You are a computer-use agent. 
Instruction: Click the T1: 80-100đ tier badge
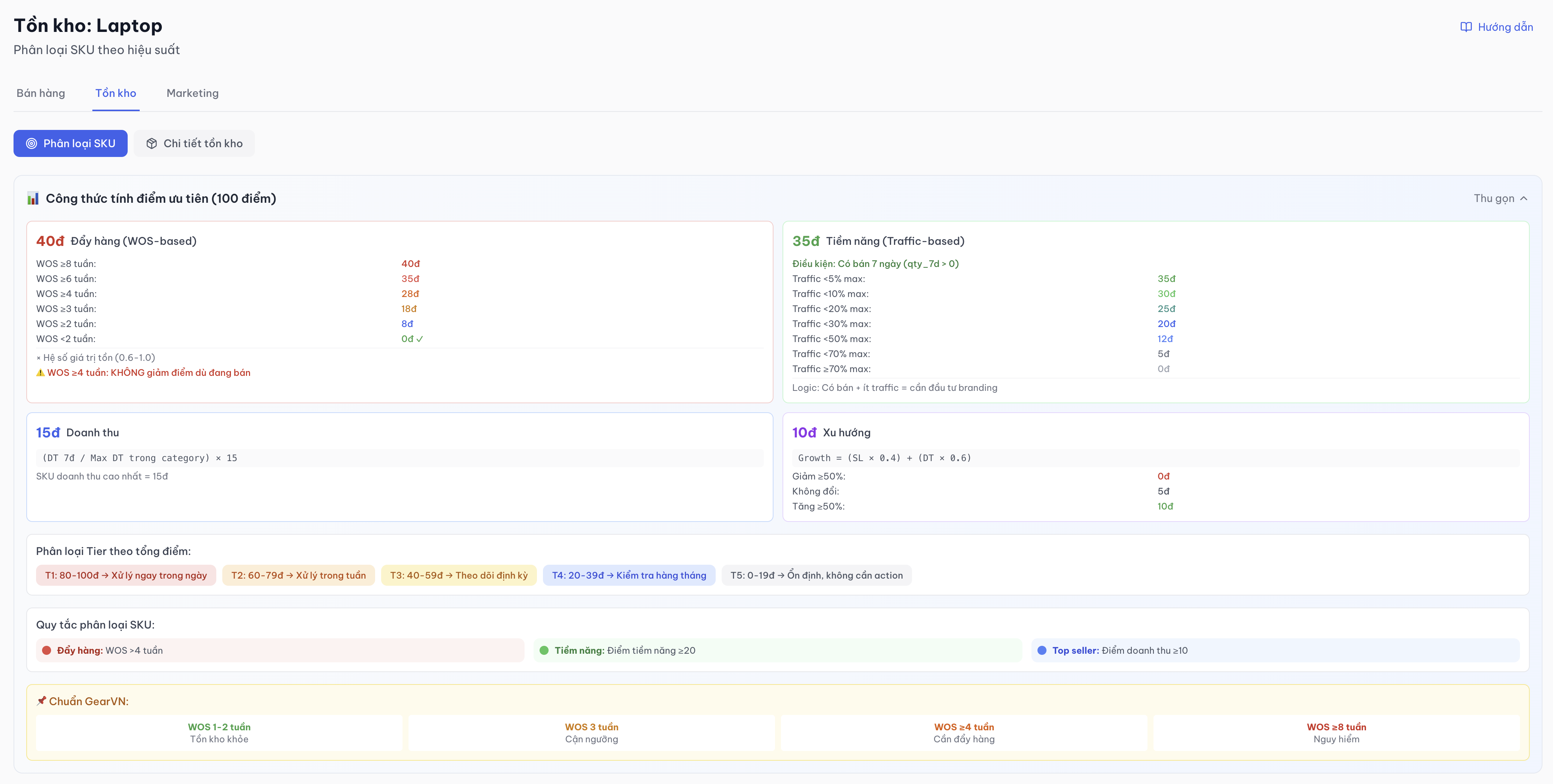click(125, 575)
